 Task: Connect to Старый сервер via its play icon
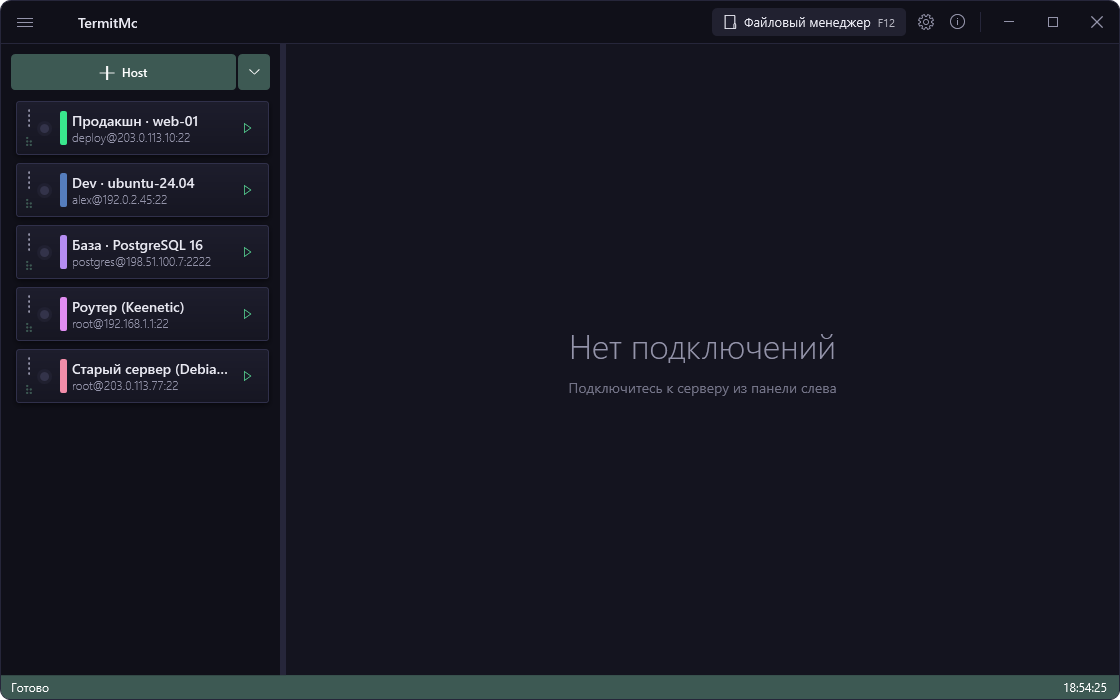tap(247, 376)
